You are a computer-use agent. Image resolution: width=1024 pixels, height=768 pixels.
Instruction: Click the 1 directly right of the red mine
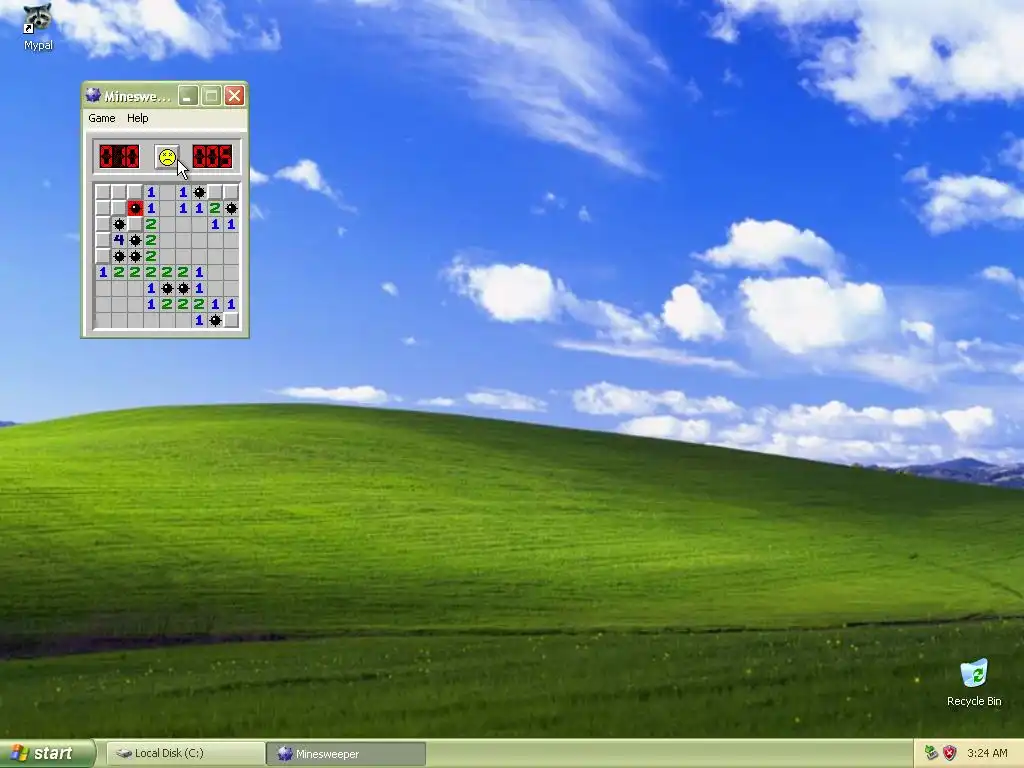point(151,208)
